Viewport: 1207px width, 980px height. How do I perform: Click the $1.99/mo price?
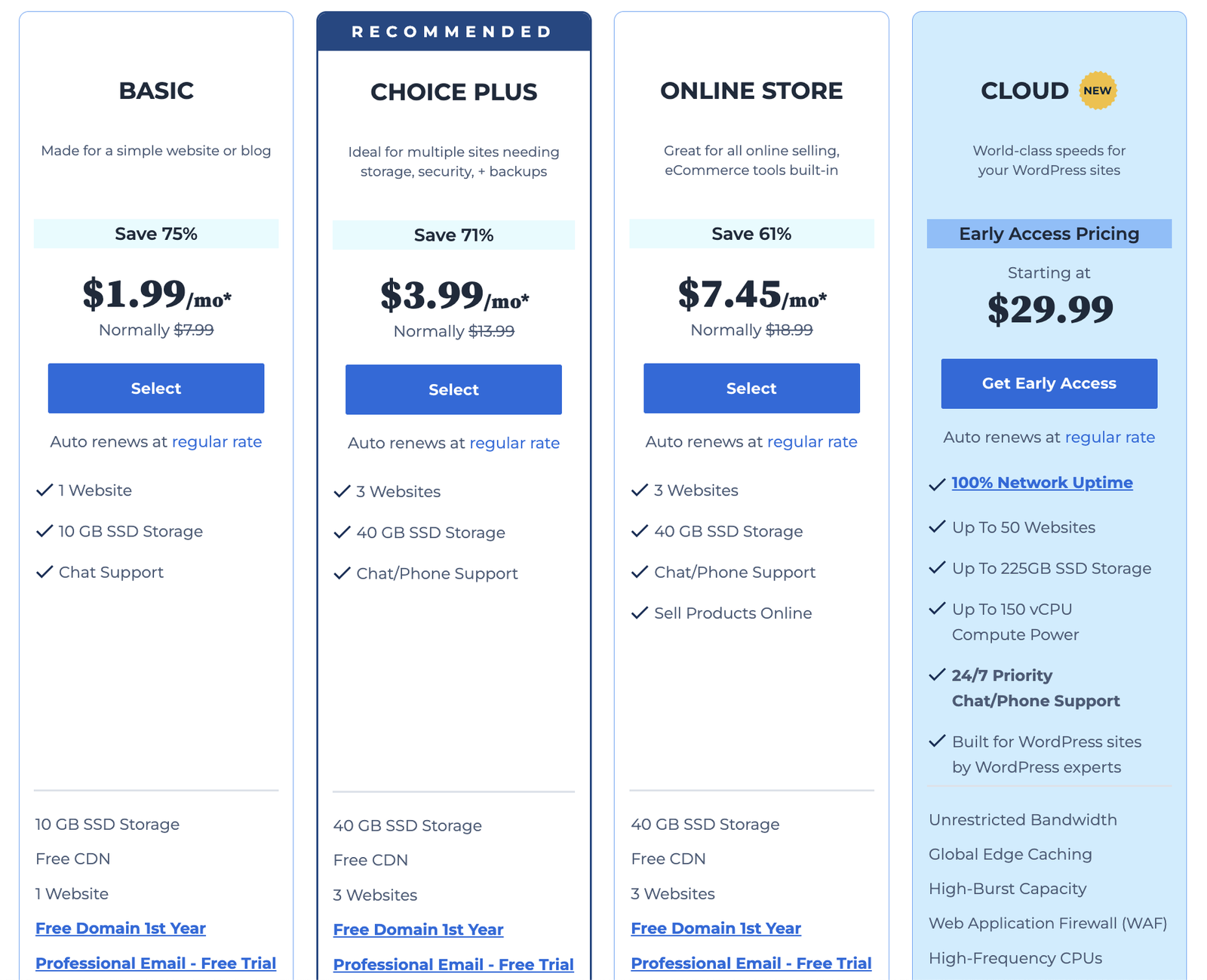point(157,293)
